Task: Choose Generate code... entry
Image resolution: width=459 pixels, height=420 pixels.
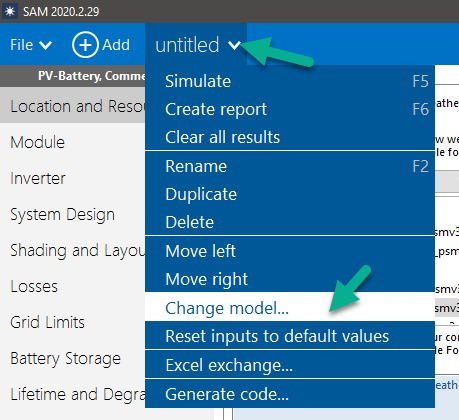Action: point(290,394)
